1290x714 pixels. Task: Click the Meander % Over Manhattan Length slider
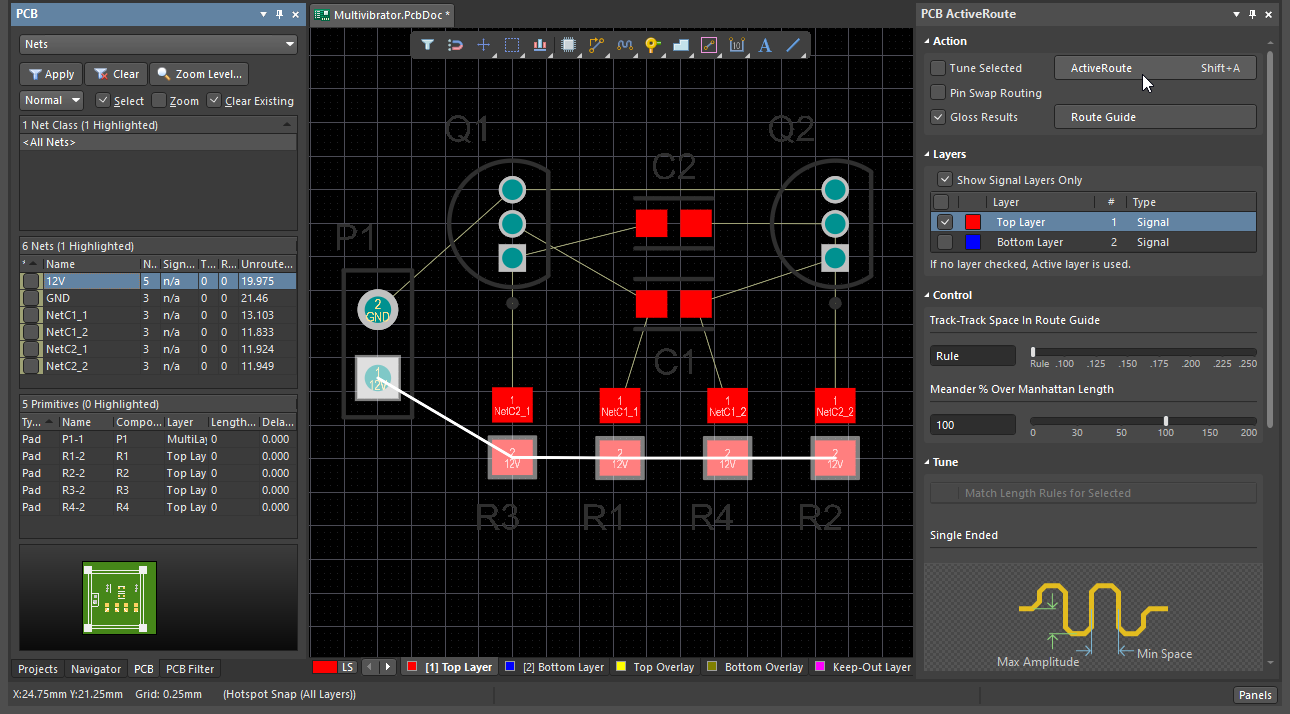pyautogui.click(x=1166, y=421)
